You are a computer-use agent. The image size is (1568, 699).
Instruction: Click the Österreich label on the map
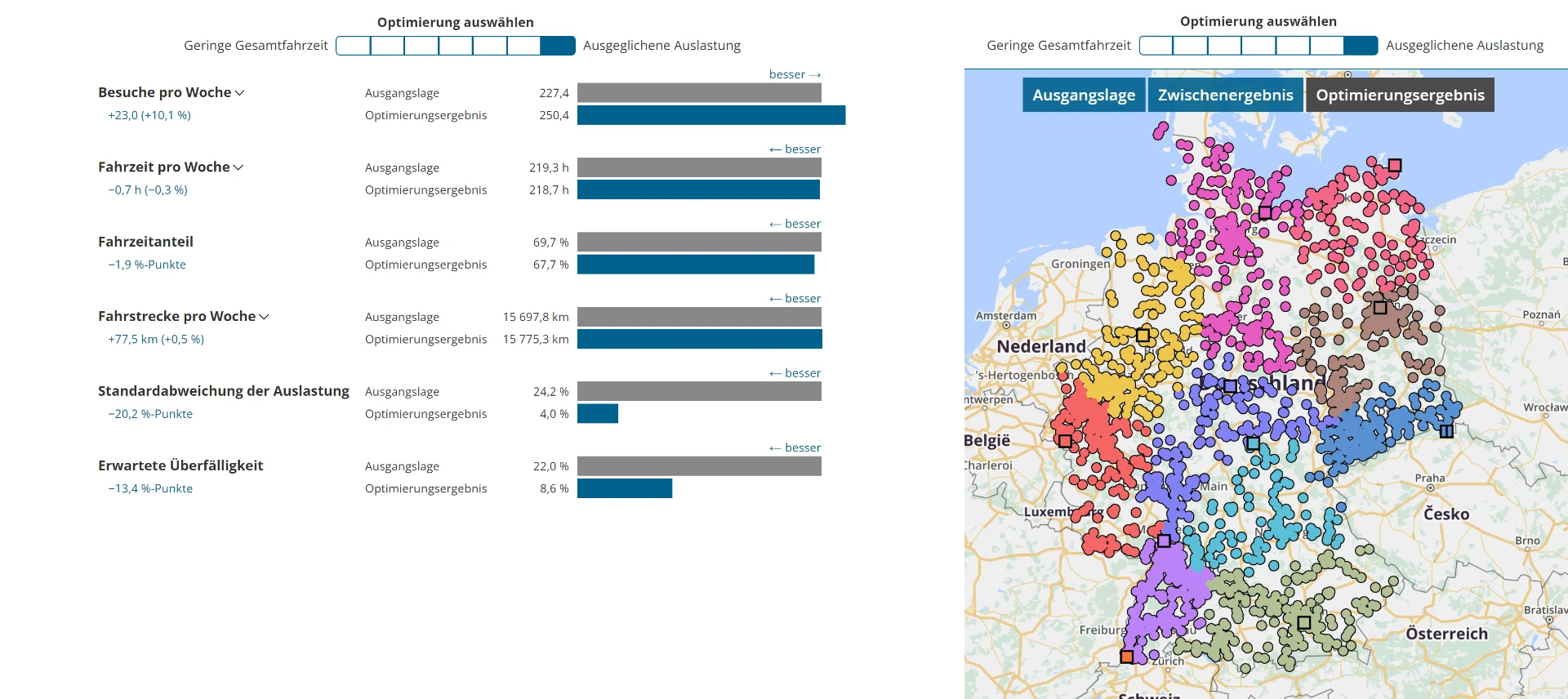coord(1446,634)
